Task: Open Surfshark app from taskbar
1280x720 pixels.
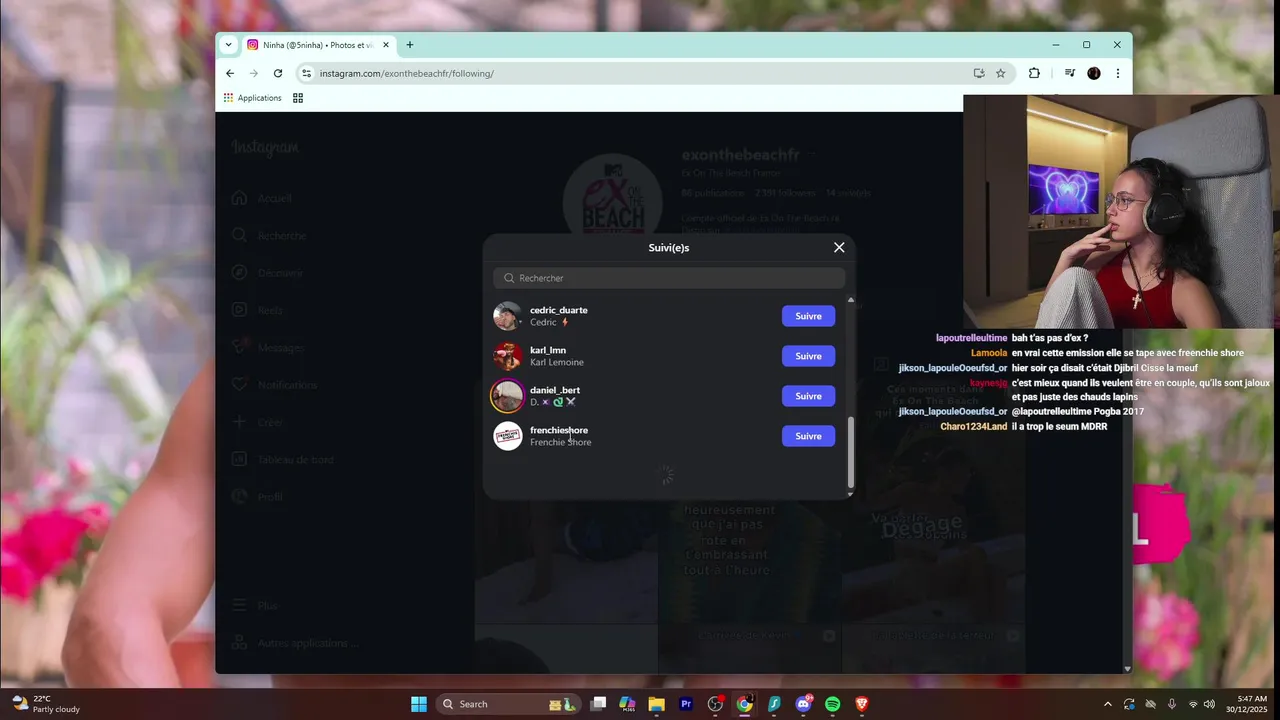Action: (x=774, y=704)
